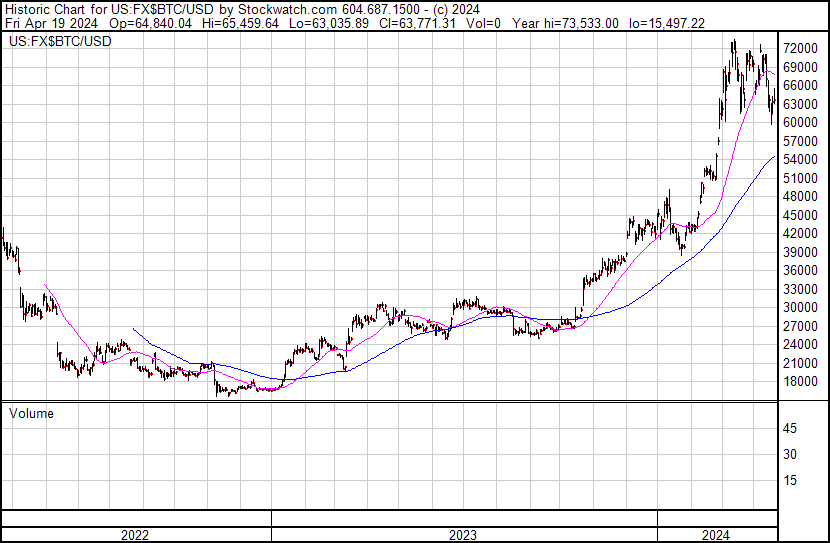Click the Volume panel label
The height and width of the screenshot is (543, 830).
click(31, 413)
